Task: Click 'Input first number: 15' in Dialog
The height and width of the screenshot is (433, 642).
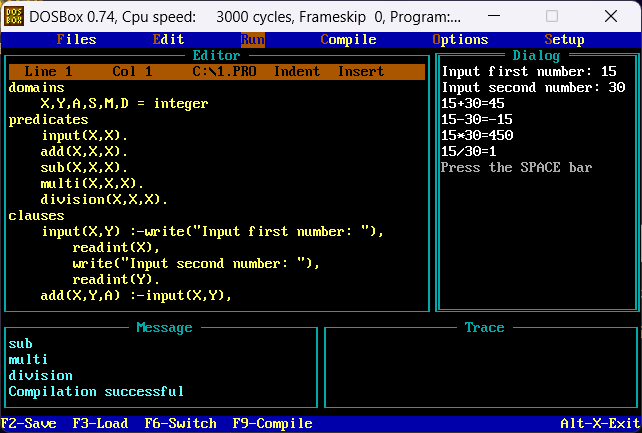Action: coord(529,72)
